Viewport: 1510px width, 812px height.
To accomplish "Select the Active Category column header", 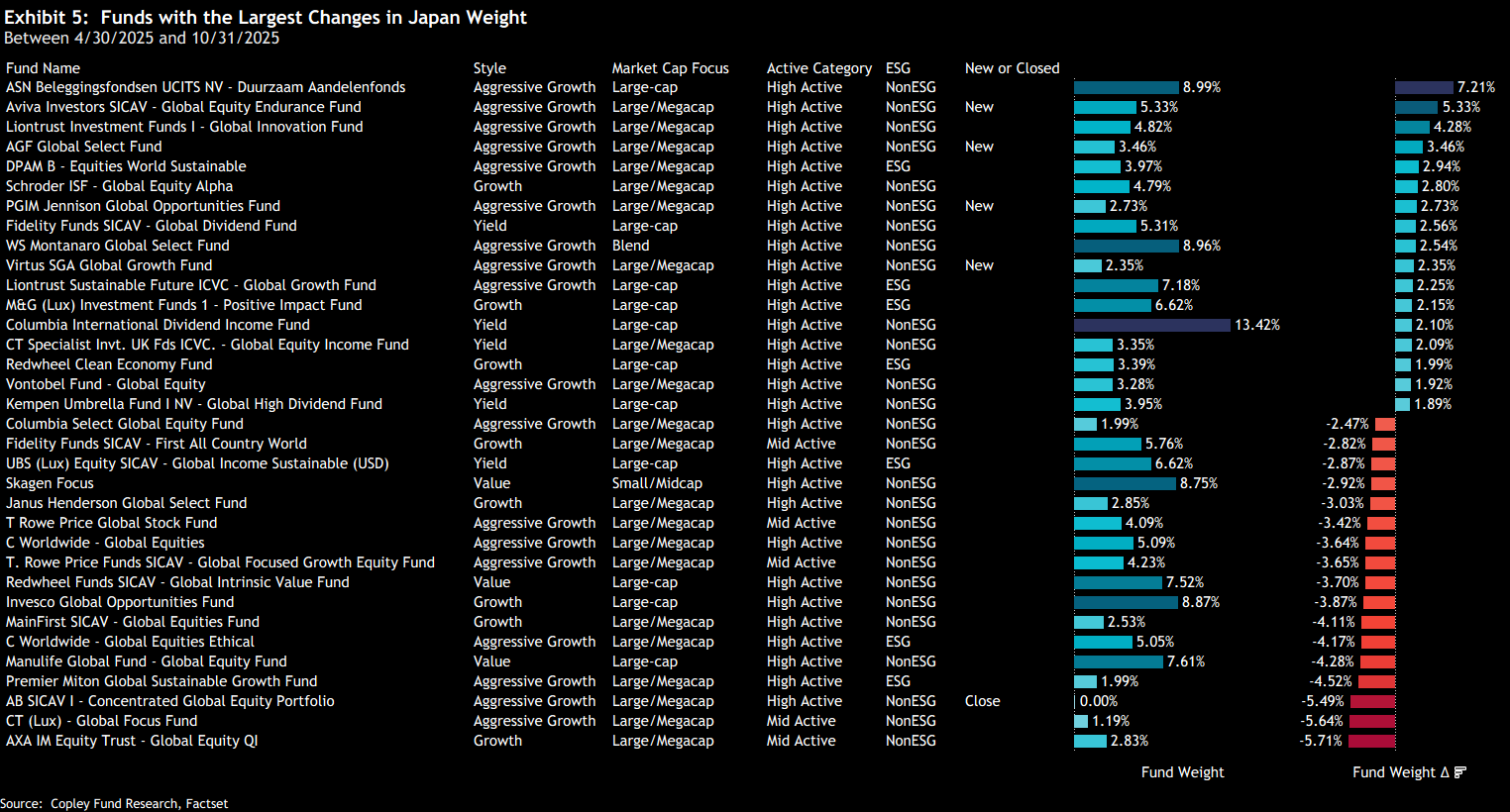I will (818, 68).
